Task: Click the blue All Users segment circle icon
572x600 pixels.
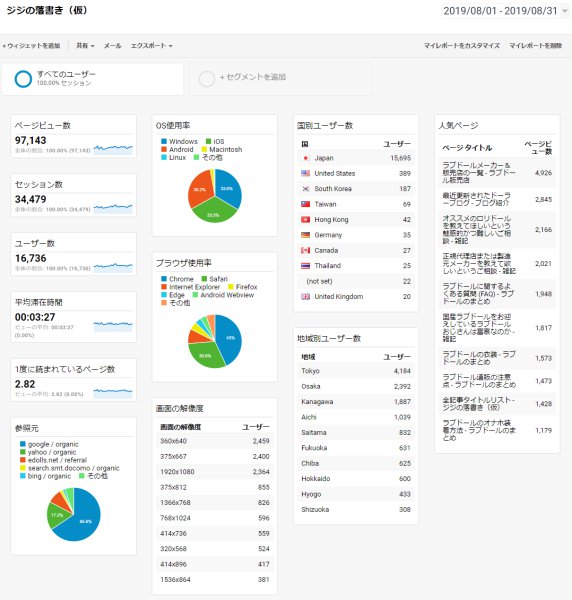Action: click(23, 79)
